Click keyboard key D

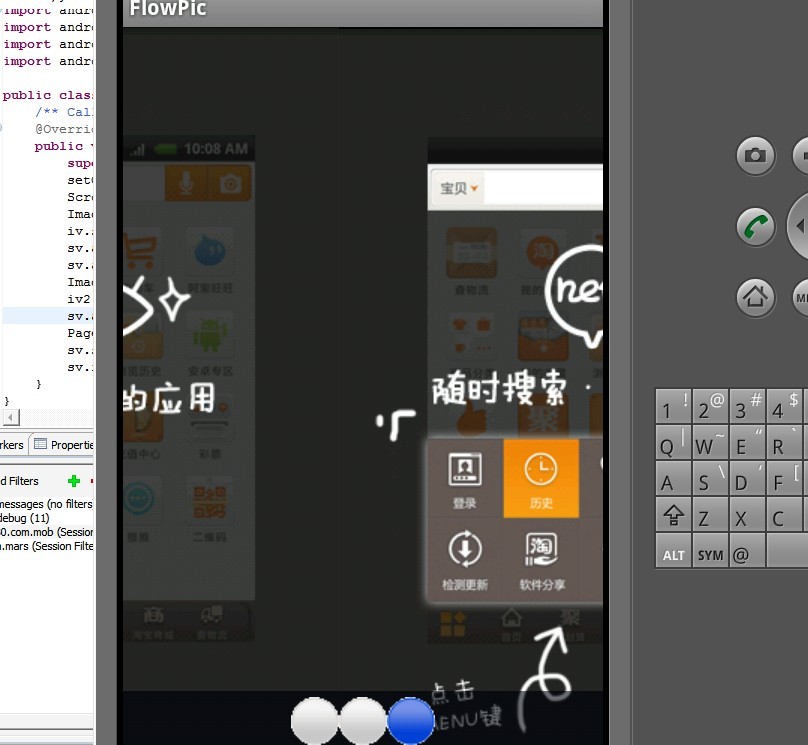748,478
